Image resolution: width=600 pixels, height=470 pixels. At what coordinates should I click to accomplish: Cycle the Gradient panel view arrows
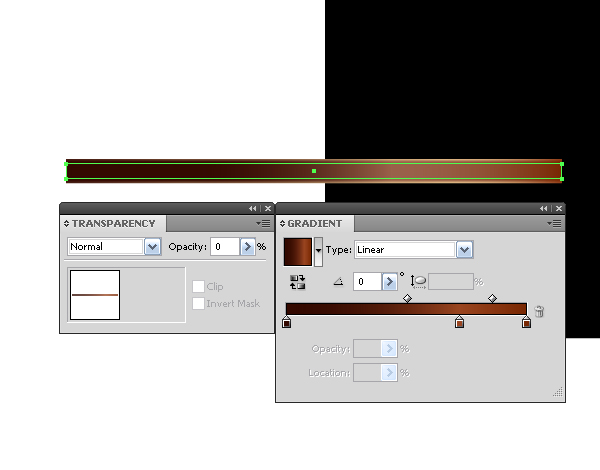tap(282, 224)
